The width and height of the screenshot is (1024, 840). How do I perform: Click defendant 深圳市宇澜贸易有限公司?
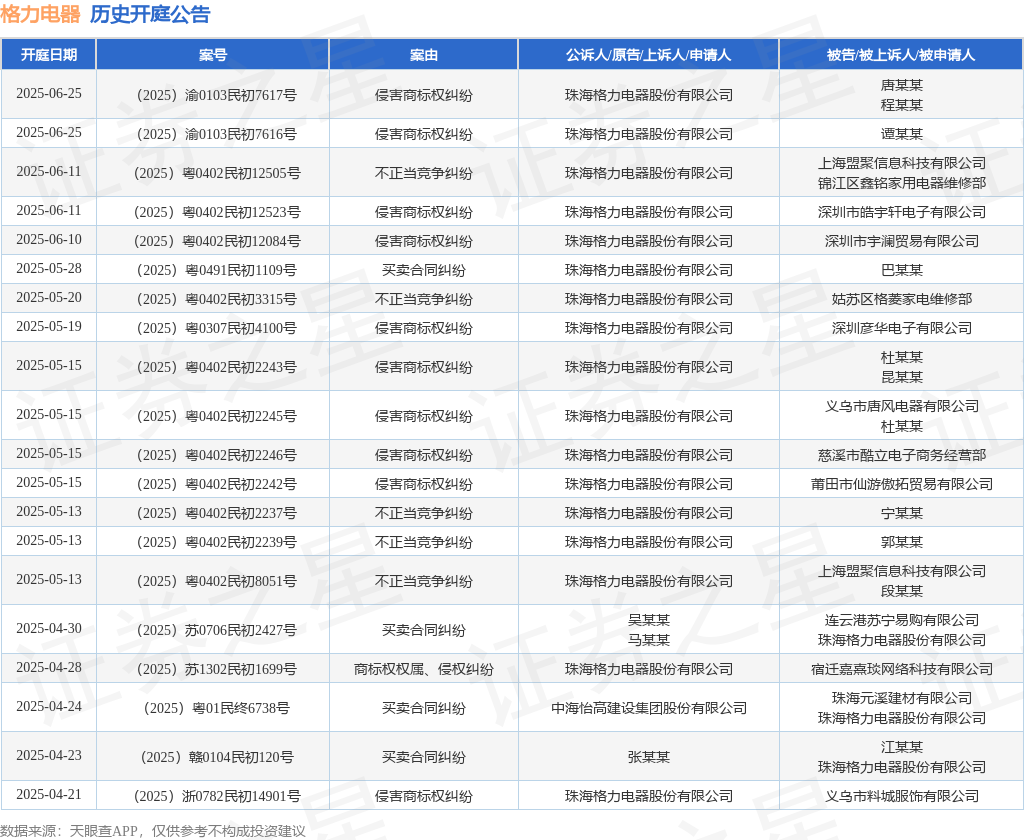tap(901, 242)
